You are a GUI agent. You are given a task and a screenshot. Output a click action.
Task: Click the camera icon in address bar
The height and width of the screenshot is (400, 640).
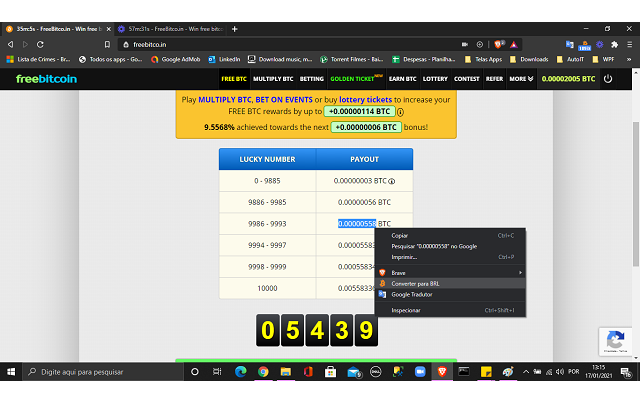464,44
